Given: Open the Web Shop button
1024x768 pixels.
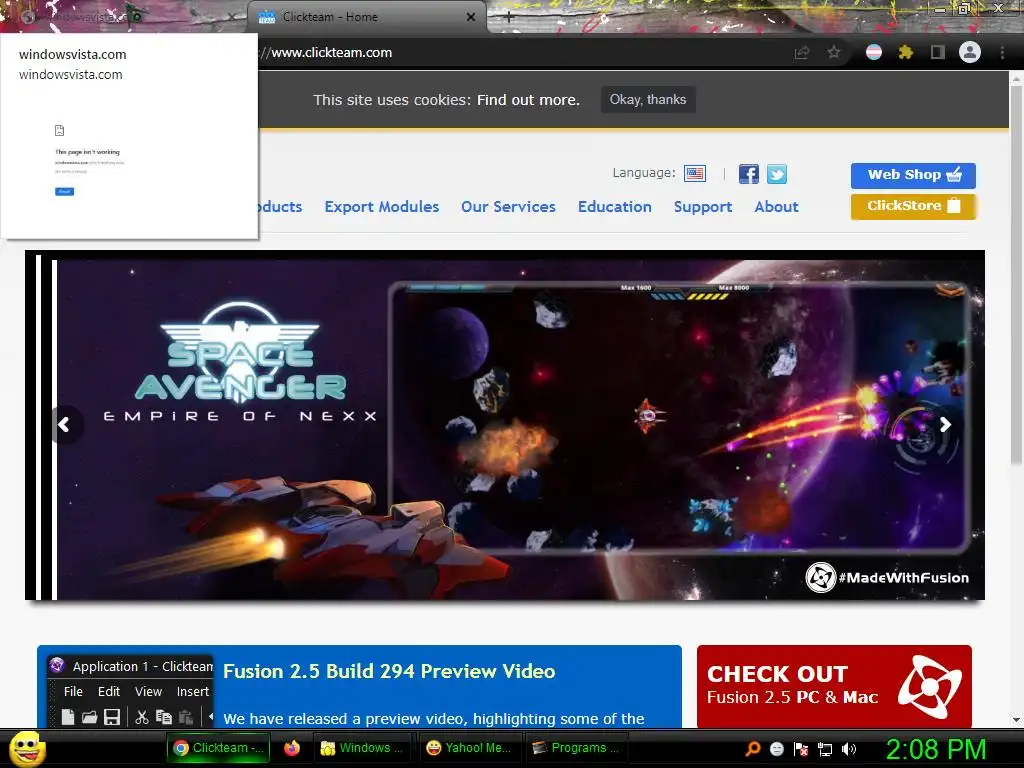Looking at the screenshot, I should [x=913, y=175].
